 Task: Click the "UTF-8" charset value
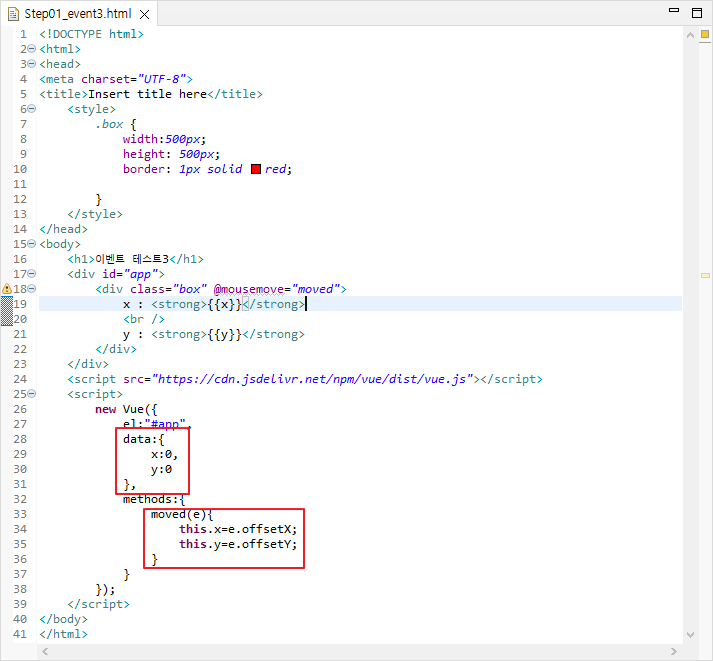click(162, 79)
